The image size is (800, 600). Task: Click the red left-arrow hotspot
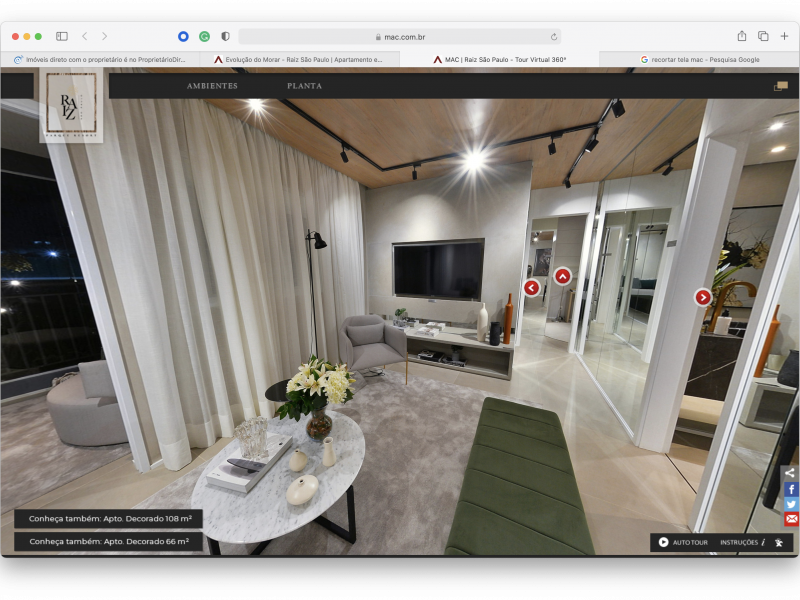532,288
